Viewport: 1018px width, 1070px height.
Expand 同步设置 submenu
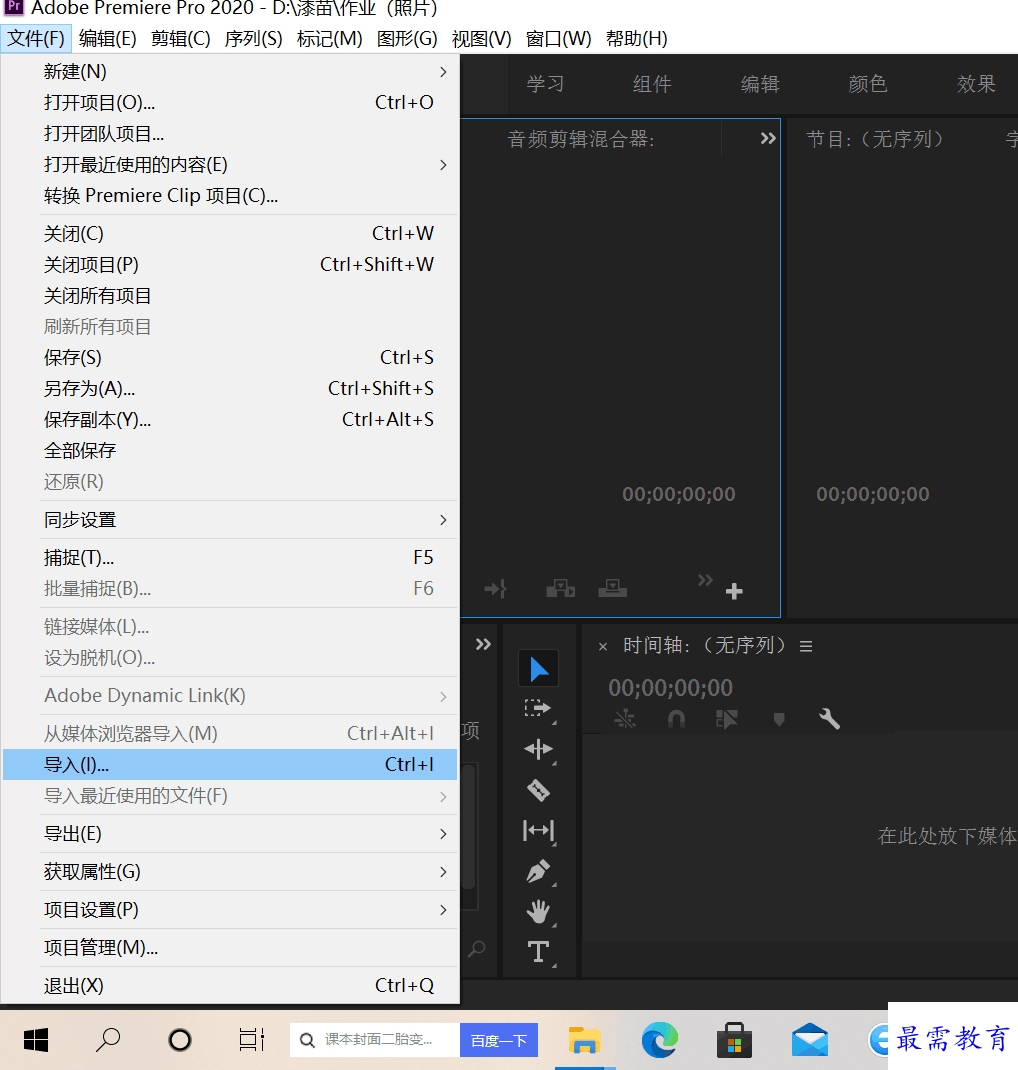pyautogui.click(x=230, y=520)
